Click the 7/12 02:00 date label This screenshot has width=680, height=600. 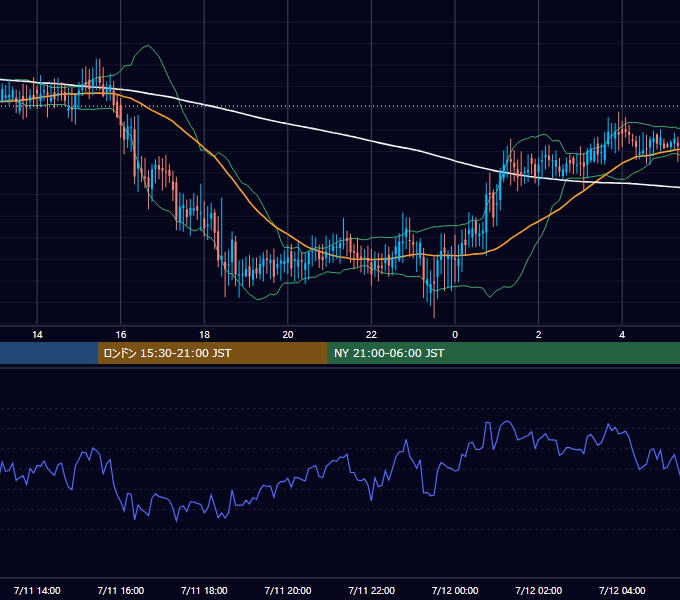(539, 590)
